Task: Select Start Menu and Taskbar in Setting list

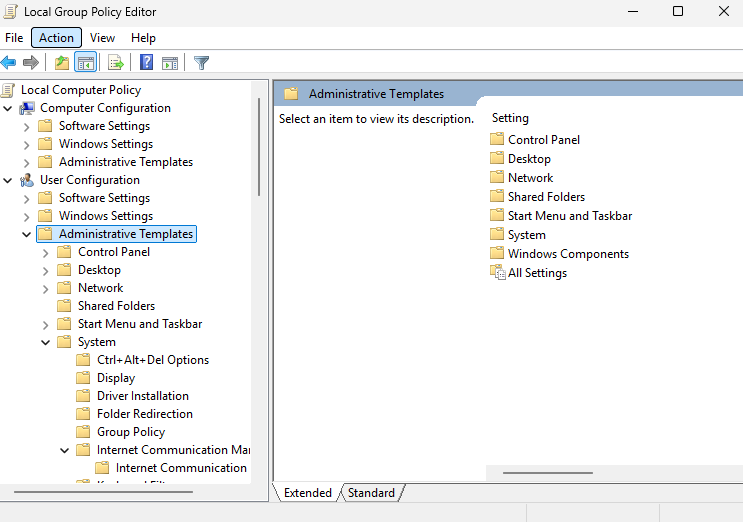Action: point(570,216)
